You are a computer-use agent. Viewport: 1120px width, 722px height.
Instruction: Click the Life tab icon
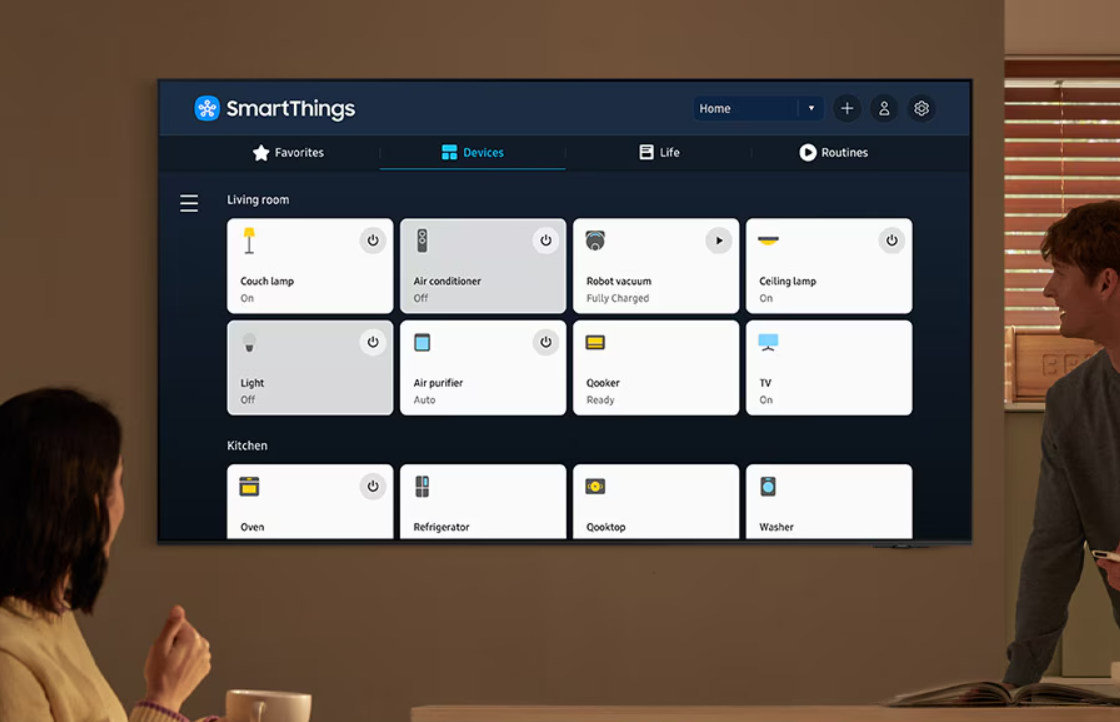click(646, 152)
